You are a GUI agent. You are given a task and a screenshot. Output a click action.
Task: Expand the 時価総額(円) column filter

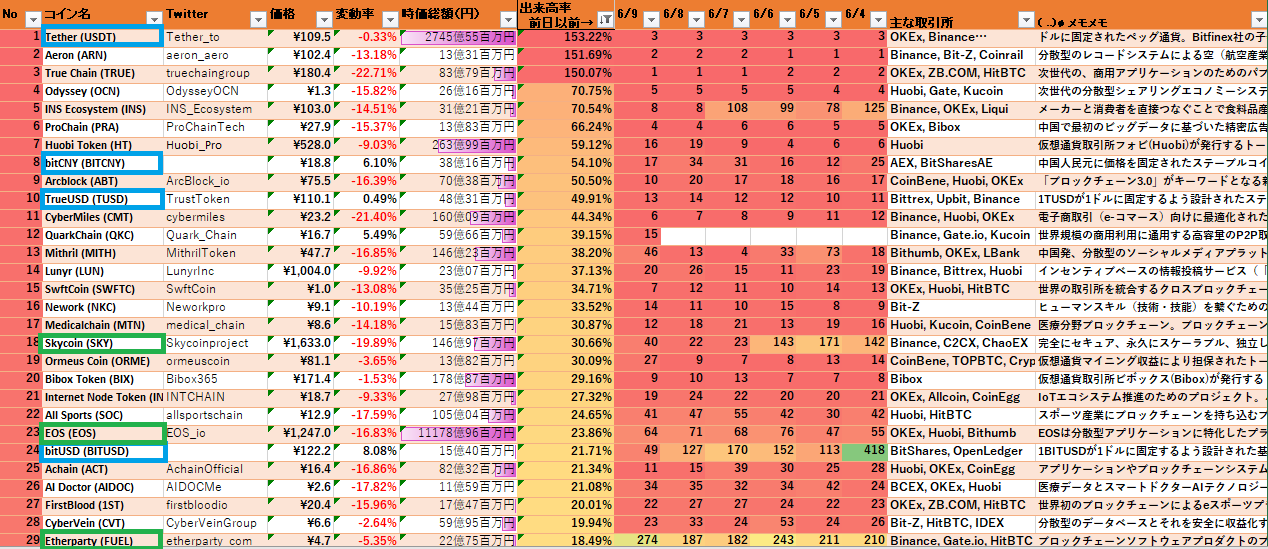pos(507,19)
